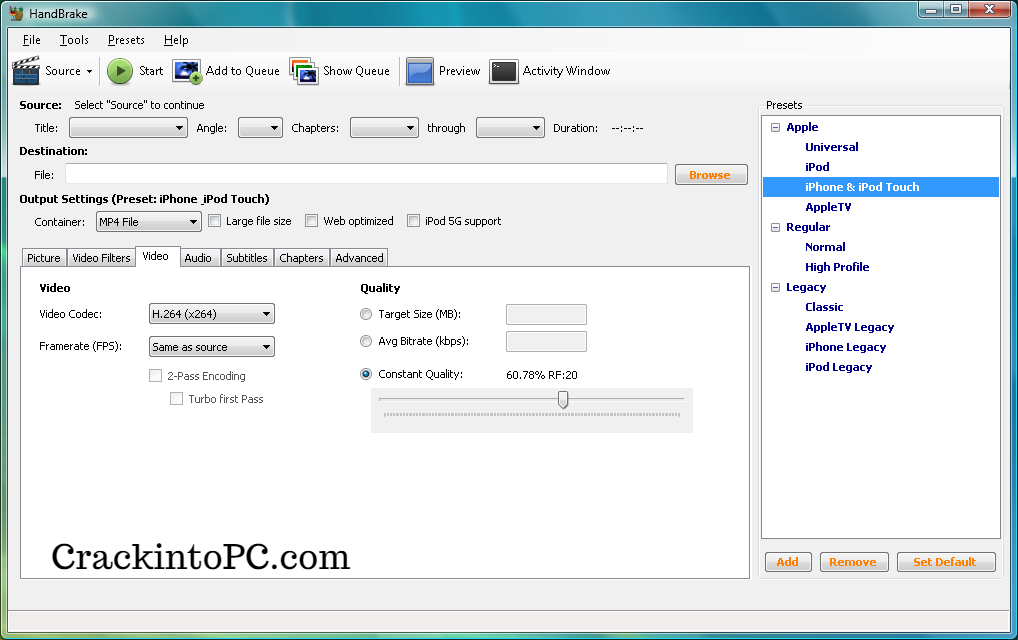Click the Preview monitor icon

pos(419,71)
